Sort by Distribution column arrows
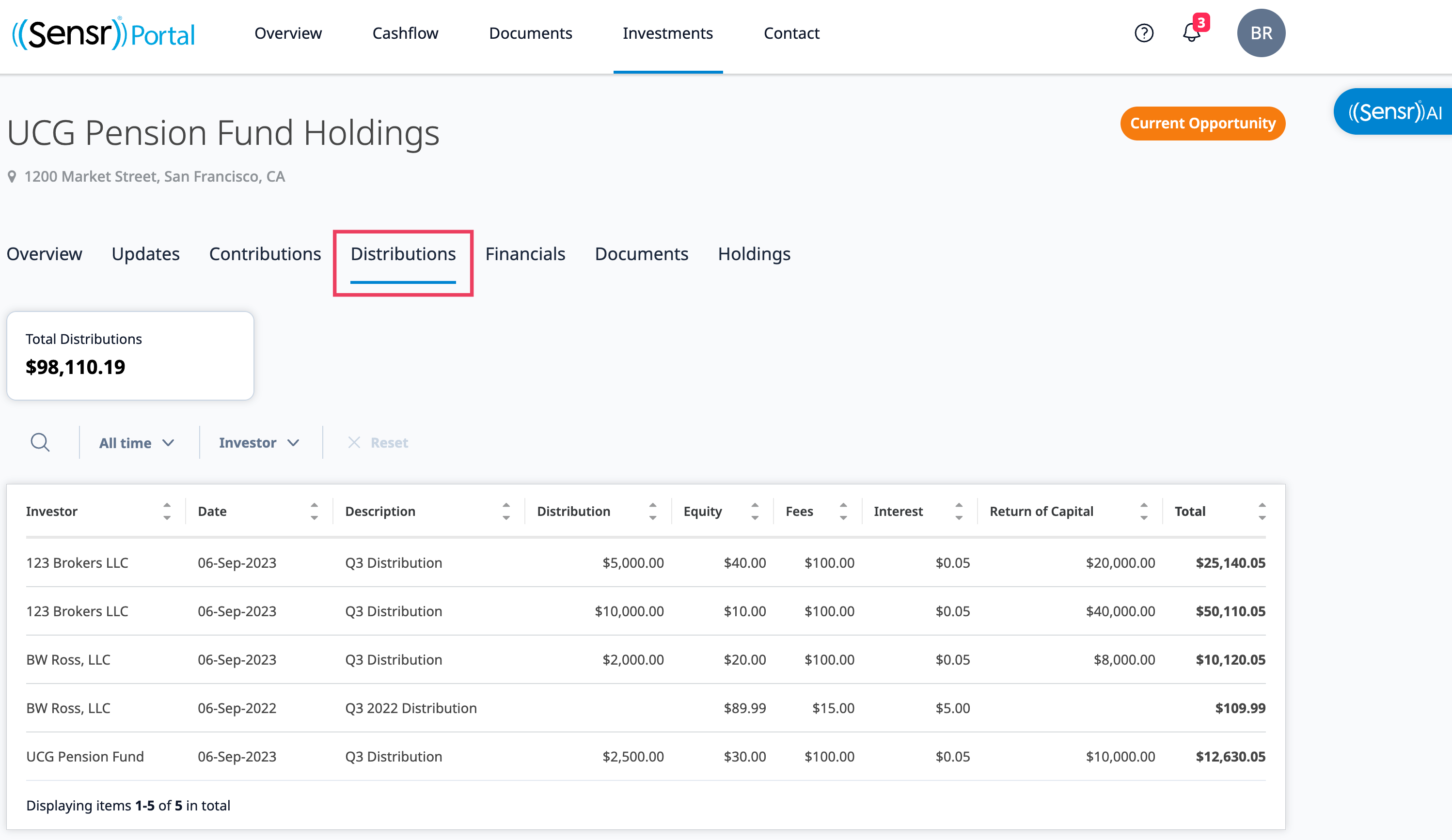Image resolution: width=1452 pixels, height=840 pixels. [x=652, y=511]
